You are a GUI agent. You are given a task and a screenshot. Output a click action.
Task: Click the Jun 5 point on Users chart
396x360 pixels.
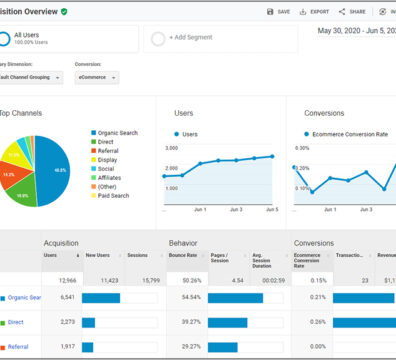(272, 156)
